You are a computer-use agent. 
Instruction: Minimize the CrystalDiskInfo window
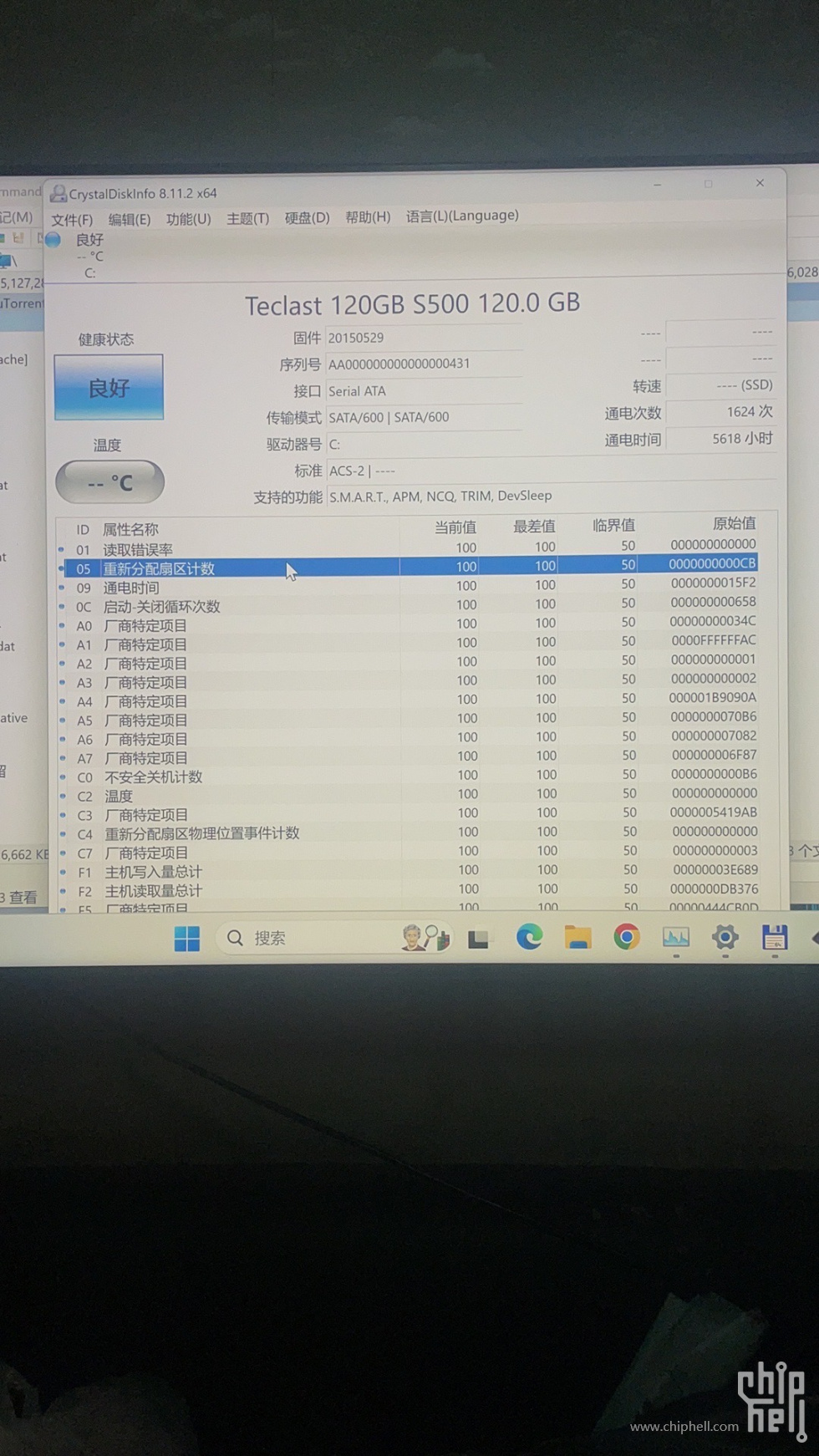tap(658, 185)
